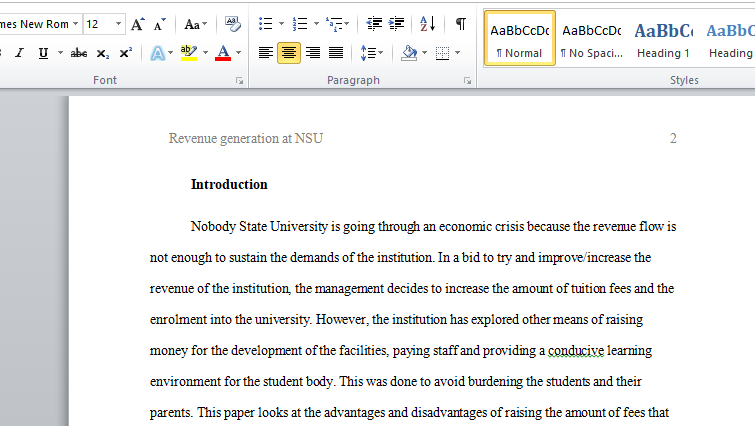Align text to the left
Viewport: 755px width, 426px height.
point(265,52)
